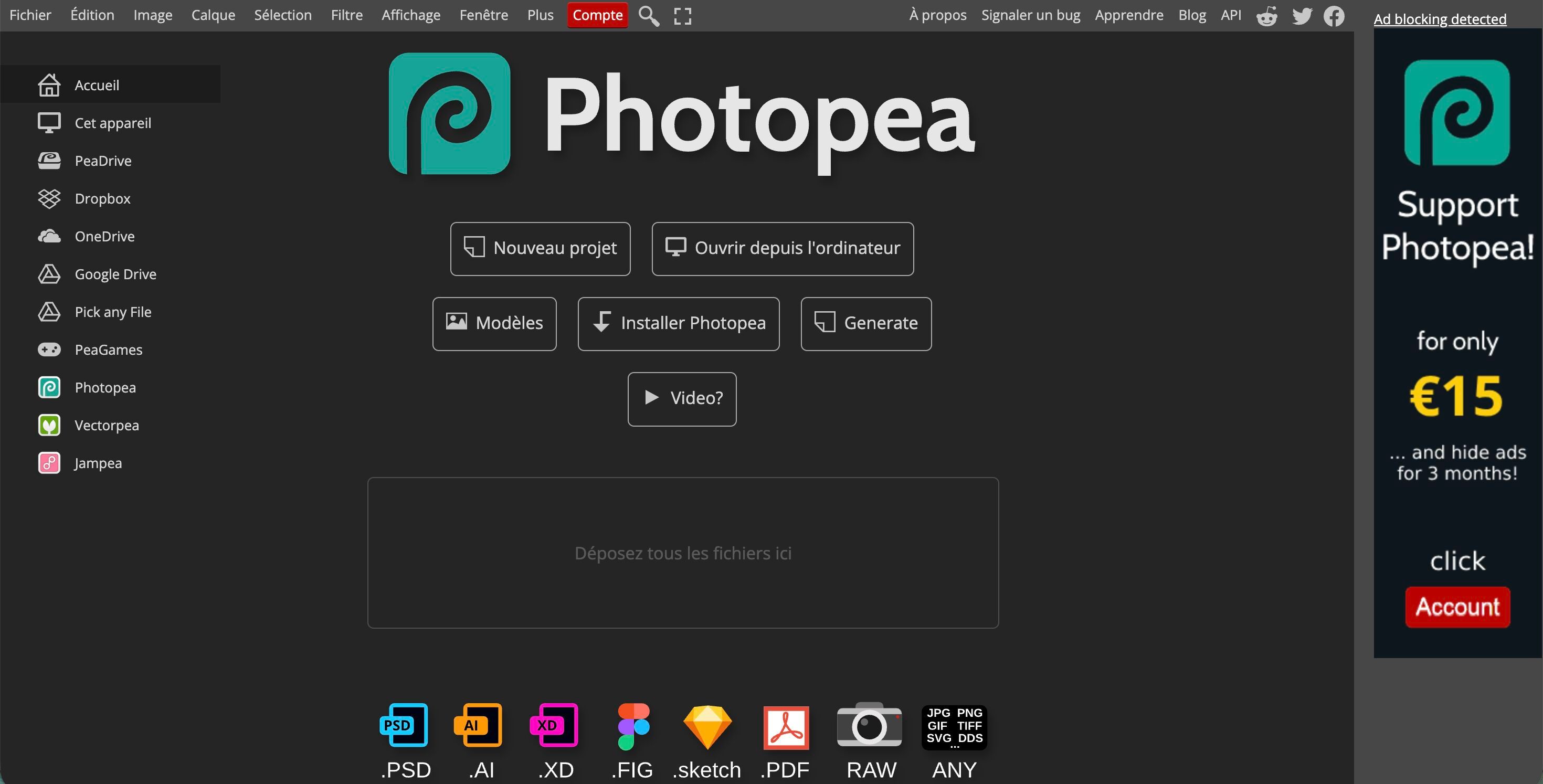Open Photopea's Facebook page icon
This screenshot has width=1543, height=784.
[1334, 16]
